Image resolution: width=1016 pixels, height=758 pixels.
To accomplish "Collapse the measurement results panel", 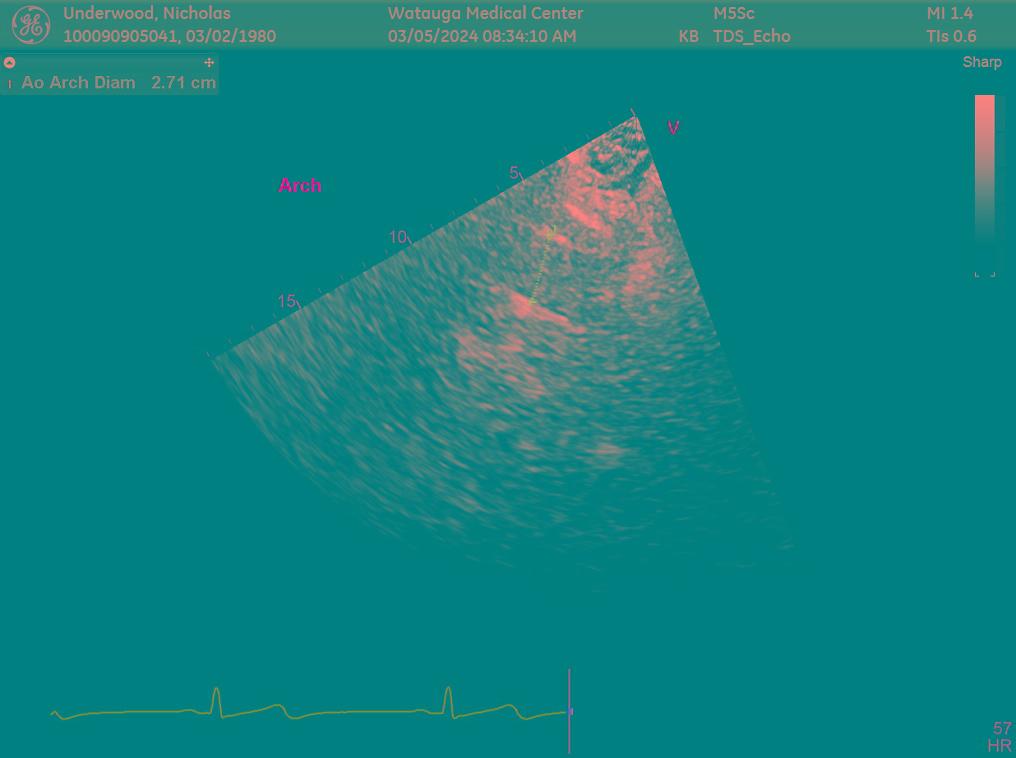I will coord(10,62).
